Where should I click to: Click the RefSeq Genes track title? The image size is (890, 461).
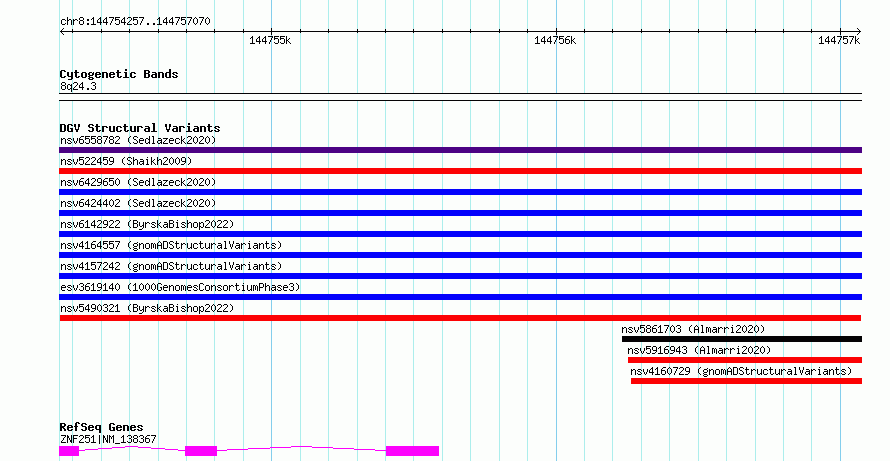[101, 427]
